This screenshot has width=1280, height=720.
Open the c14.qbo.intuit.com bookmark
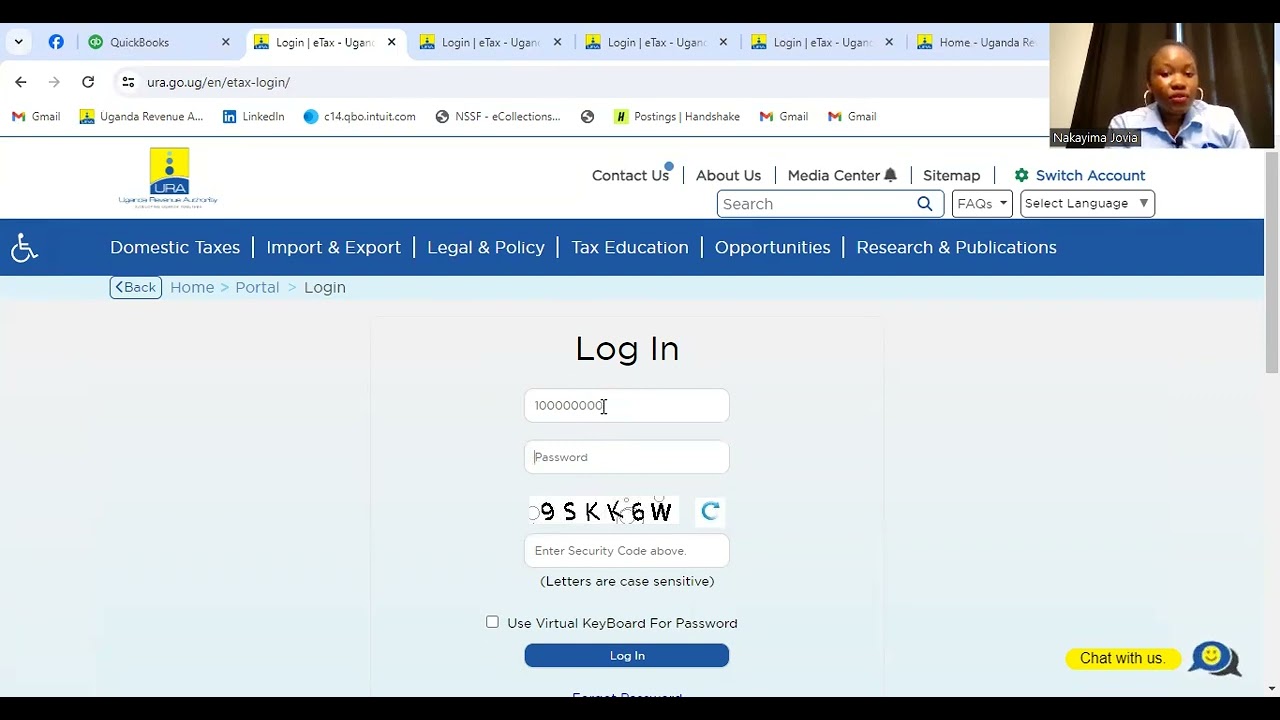point(359,117)
